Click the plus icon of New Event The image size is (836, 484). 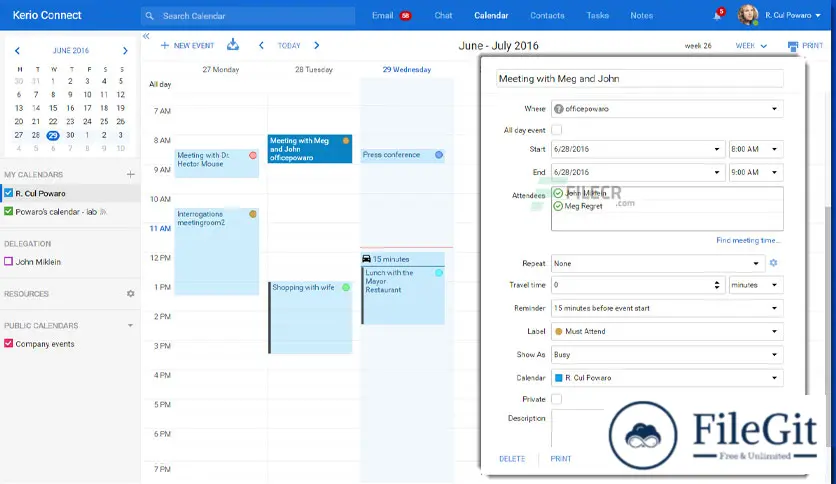[165, 45]
